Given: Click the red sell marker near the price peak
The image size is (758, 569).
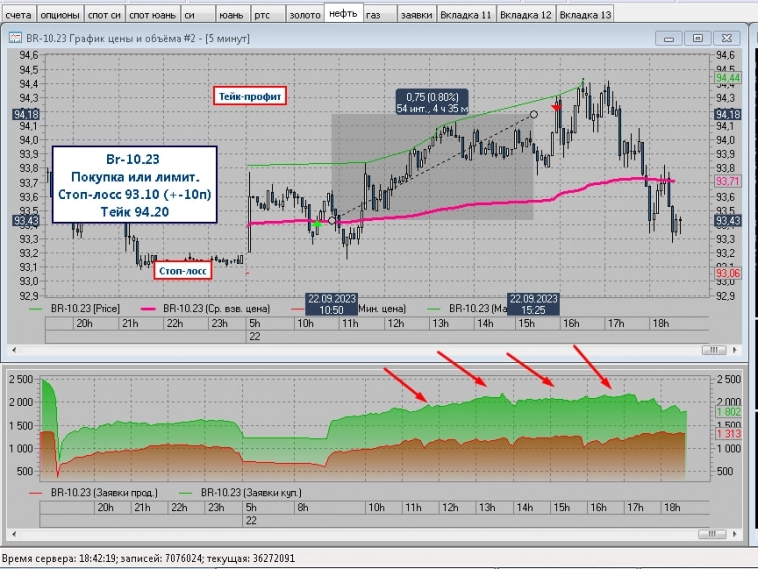Looking at the screenshot, I should [x=557, y=106].
